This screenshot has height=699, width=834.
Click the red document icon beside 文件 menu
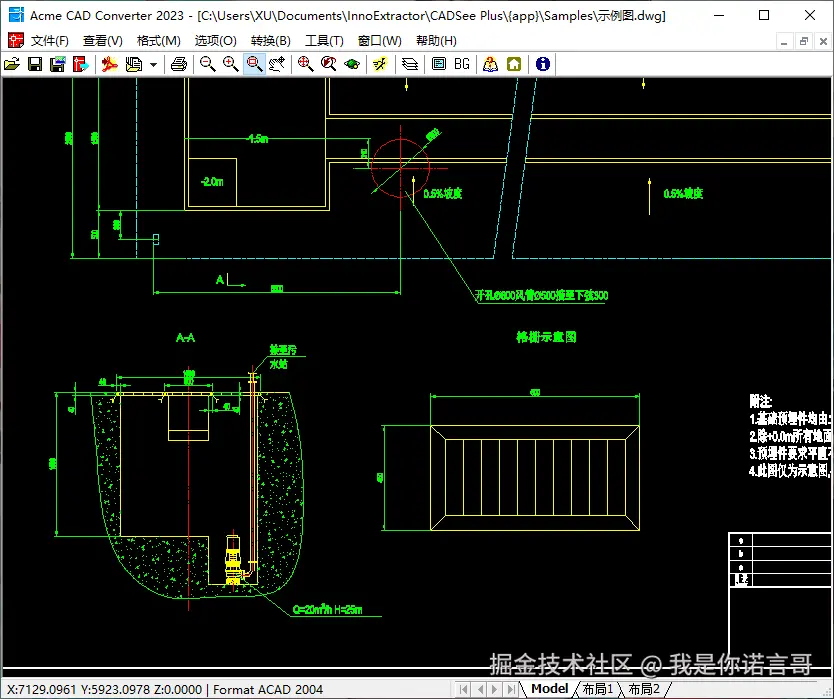click(15, 40)
